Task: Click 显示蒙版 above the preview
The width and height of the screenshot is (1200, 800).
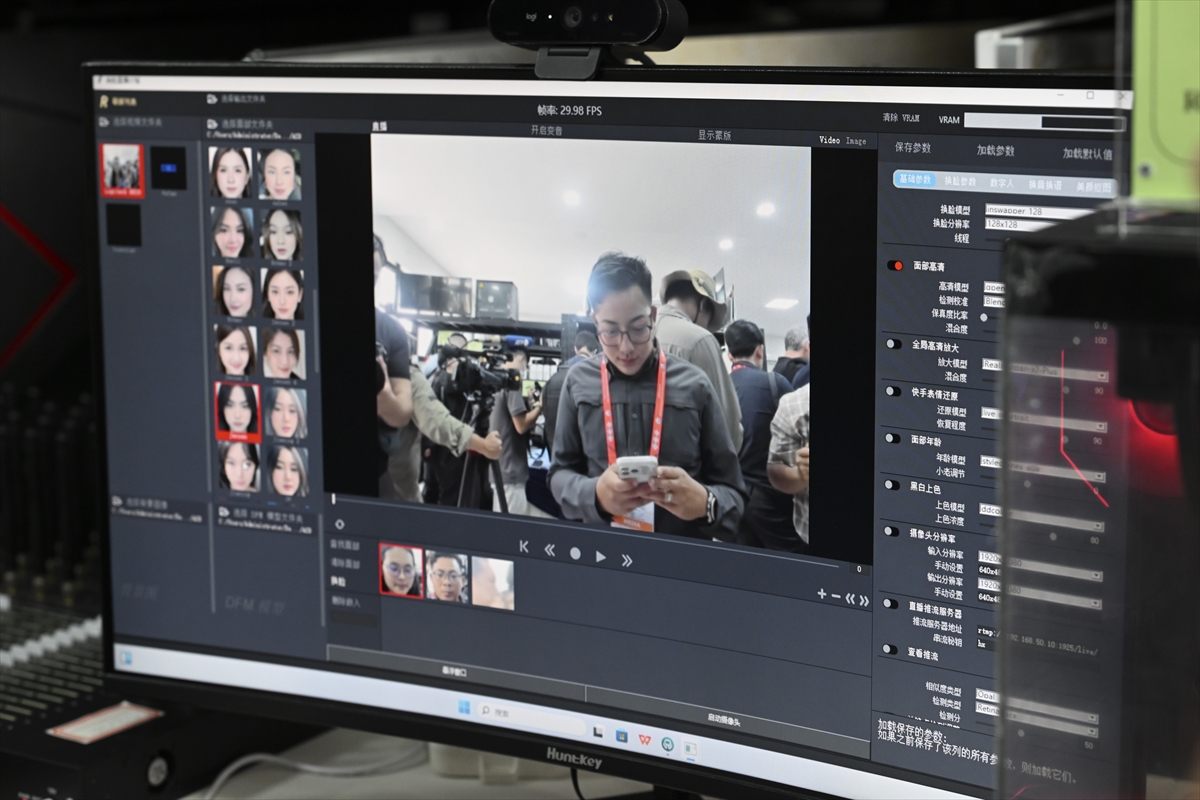Action: [x=714, y=135]
